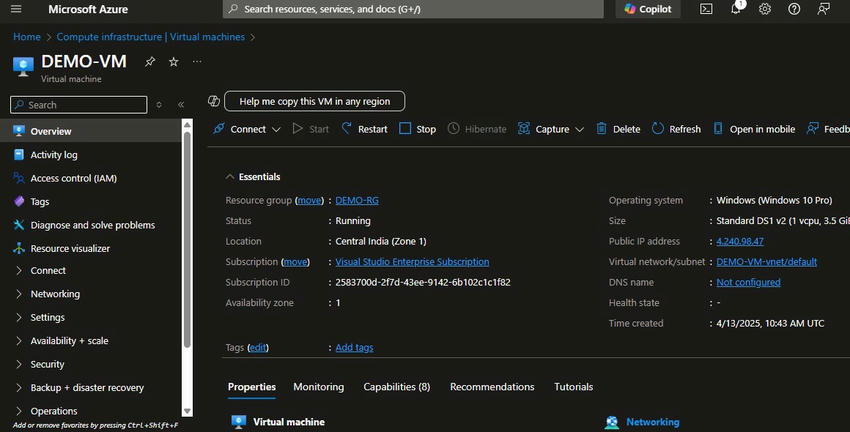Click move link next to Subscription

(295, 262)
